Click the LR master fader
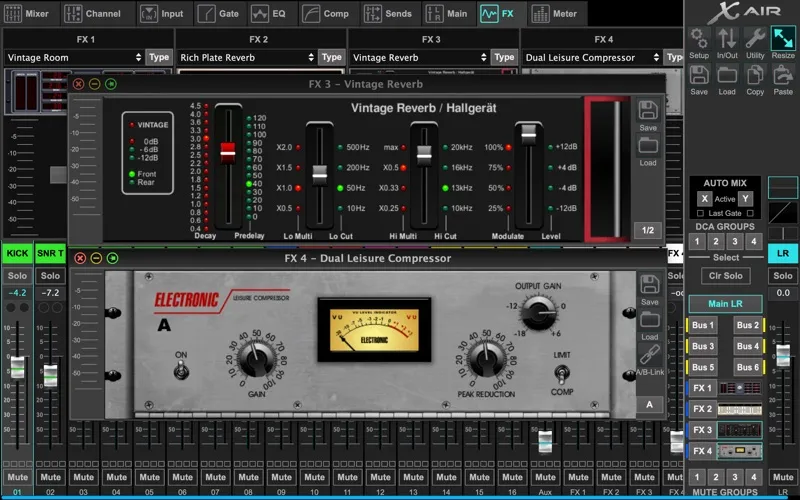800x500 pixels. coord(783,356)
